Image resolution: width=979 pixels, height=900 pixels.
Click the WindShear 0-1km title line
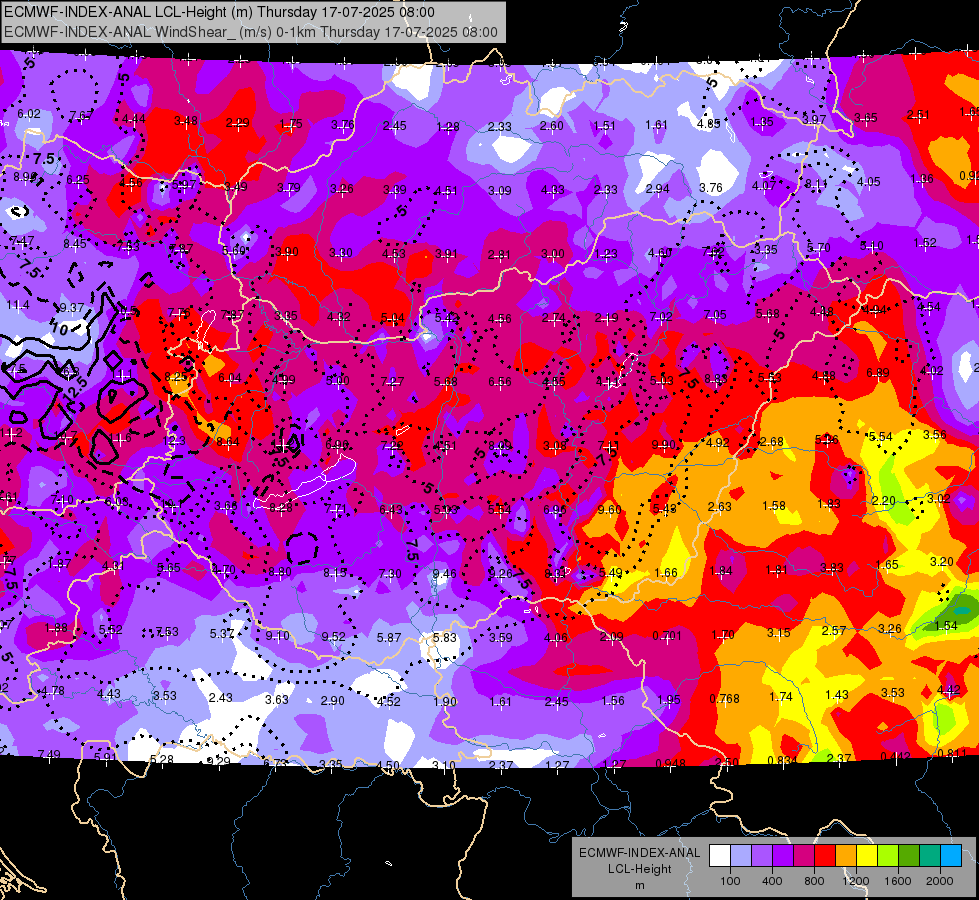[251, 32]
